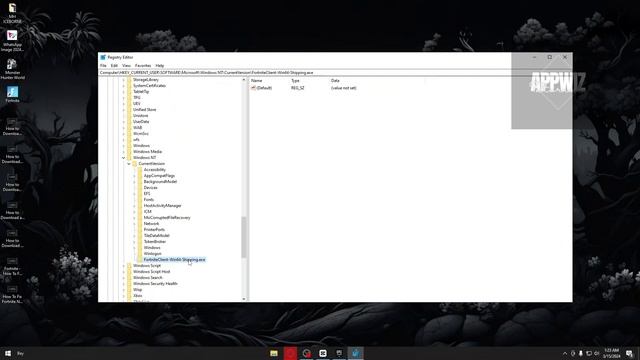640x360 pixels.
Task: Click the tree scrollbar down arrow
Action: (244, 299)
